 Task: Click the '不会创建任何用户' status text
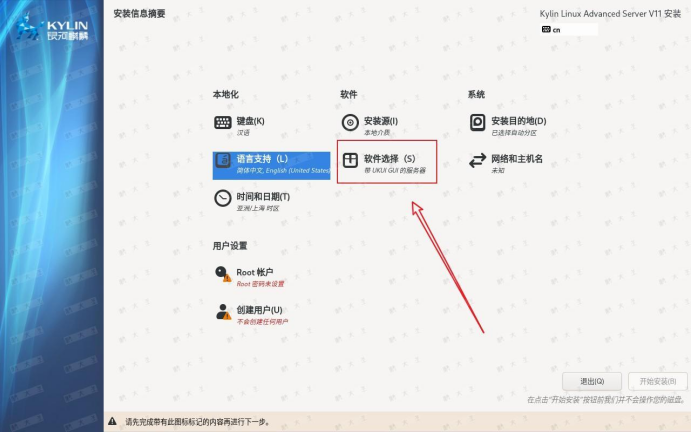(262, 322)
